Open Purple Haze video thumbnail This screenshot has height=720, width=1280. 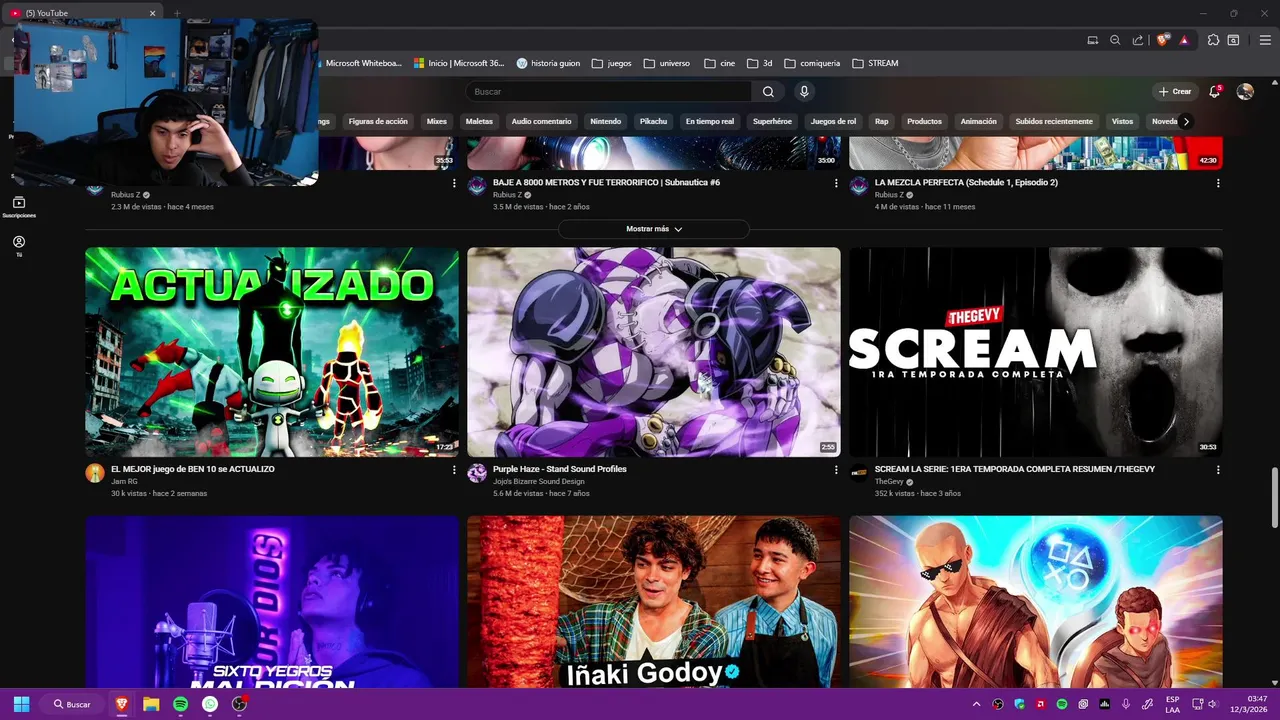click(x=654, y=352)
